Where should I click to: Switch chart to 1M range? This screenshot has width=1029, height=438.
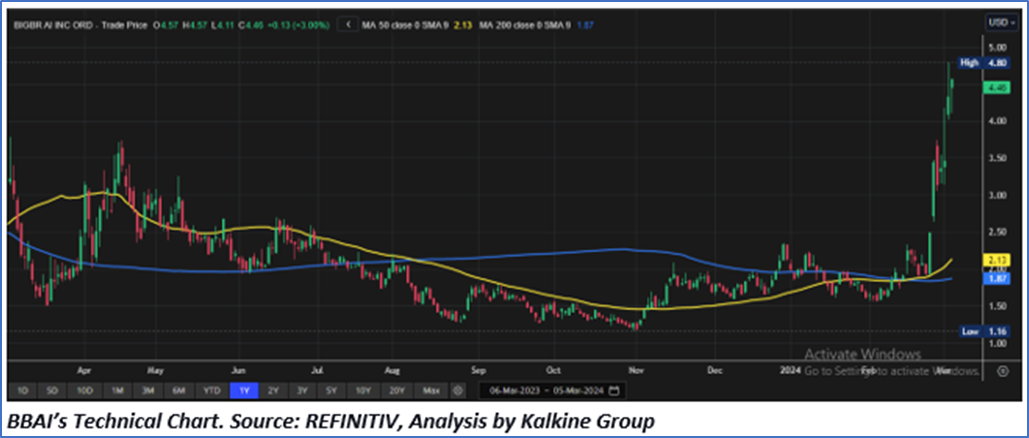(118, 391)
